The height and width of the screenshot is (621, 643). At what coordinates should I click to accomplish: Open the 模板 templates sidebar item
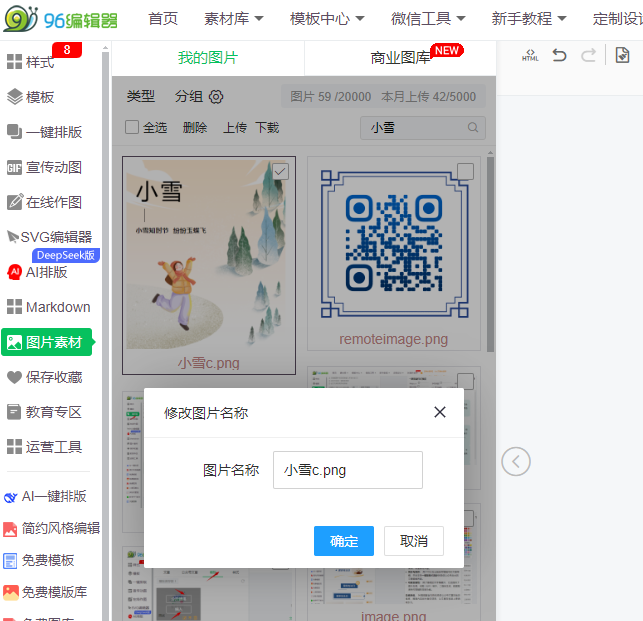[x=40, y=97]
